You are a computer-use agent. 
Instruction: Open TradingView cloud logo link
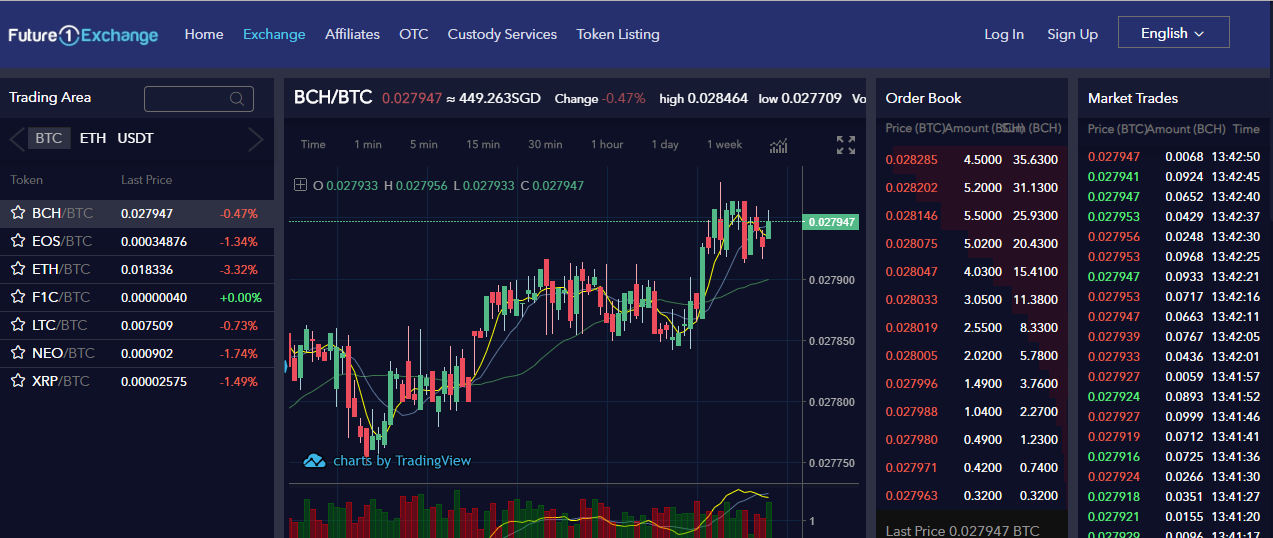(x=314, y=461)
